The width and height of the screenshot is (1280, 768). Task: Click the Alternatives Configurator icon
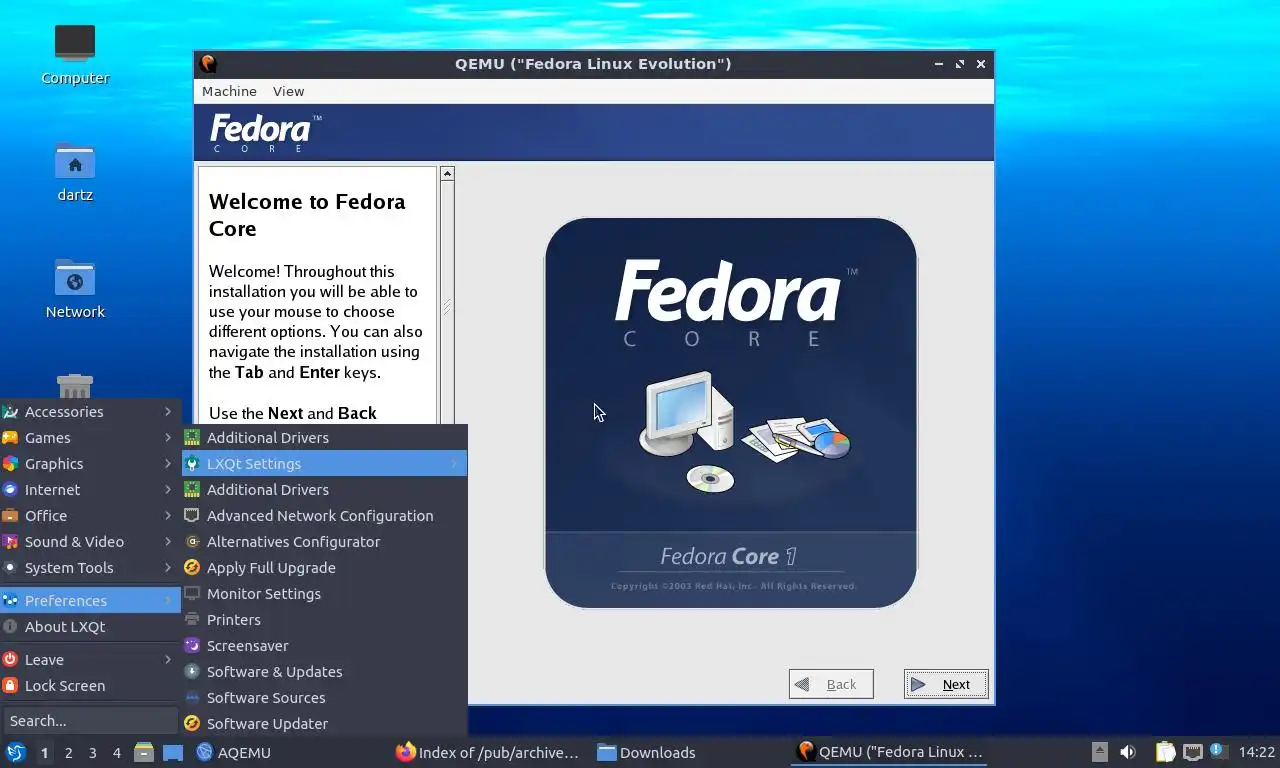pos(192,542)
